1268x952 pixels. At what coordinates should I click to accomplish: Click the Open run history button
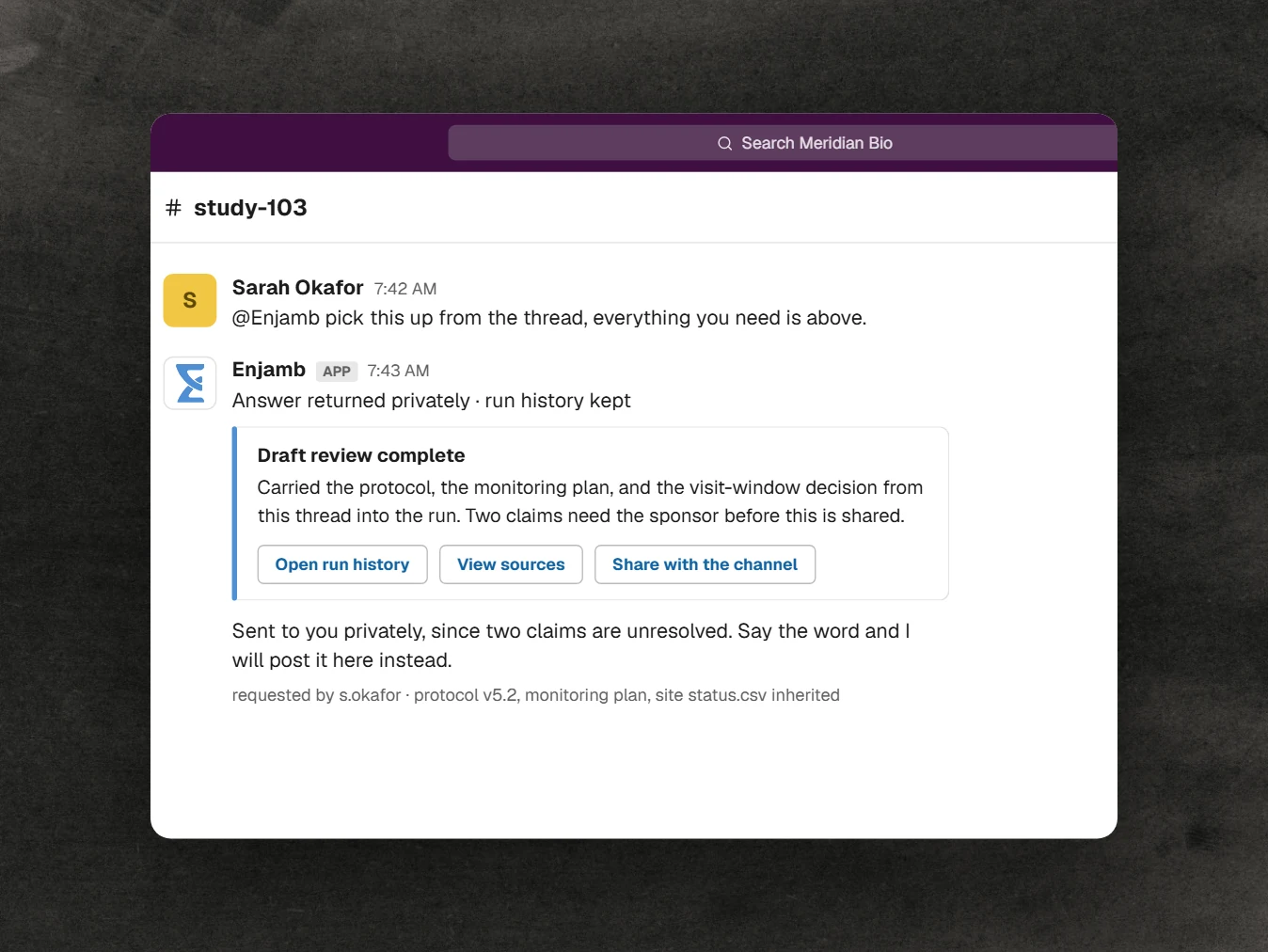pyautogui.click(x=342, y=564)
